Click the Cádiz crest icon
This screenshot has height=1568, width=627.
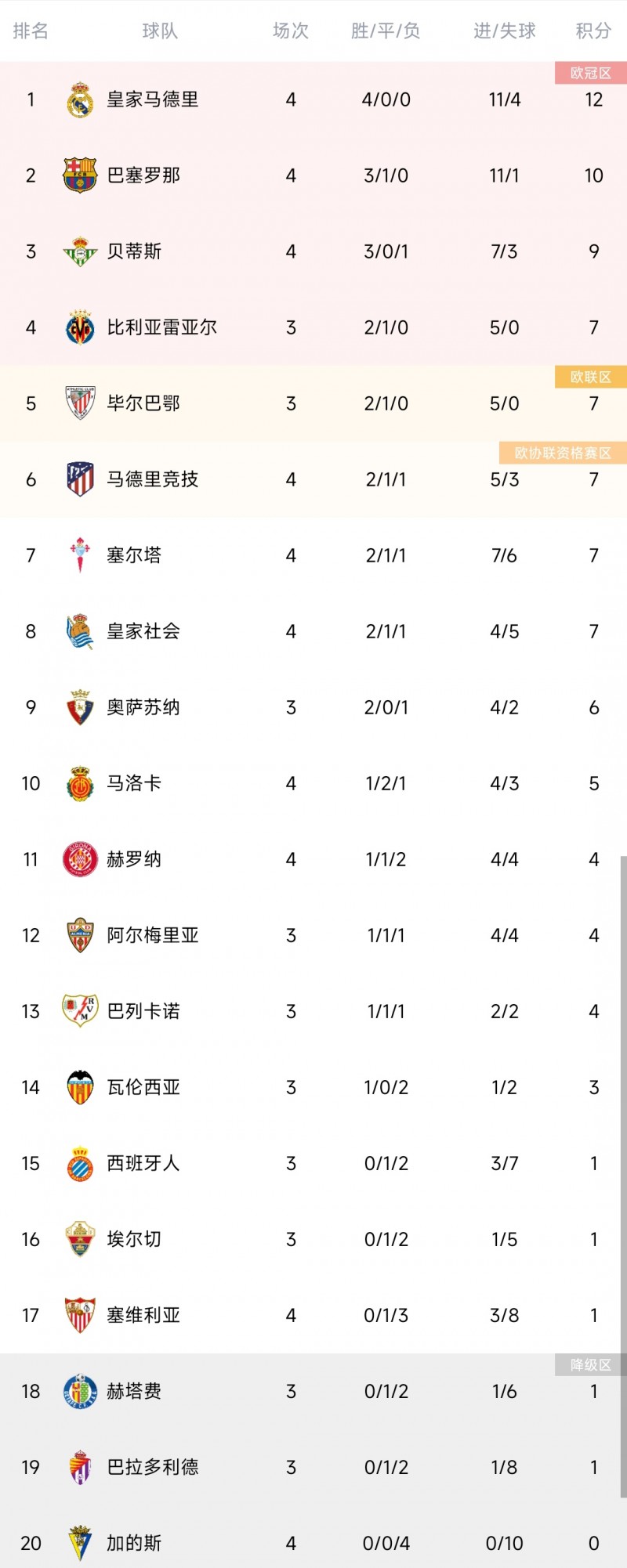(80, 1543)
